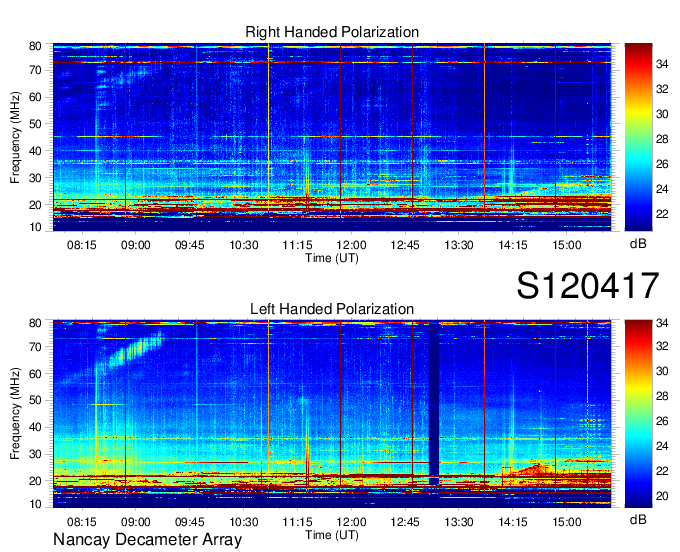Click the 34 value on Right Handed colorbar
The width and height of the screenshot is (680, 552).
662,64
